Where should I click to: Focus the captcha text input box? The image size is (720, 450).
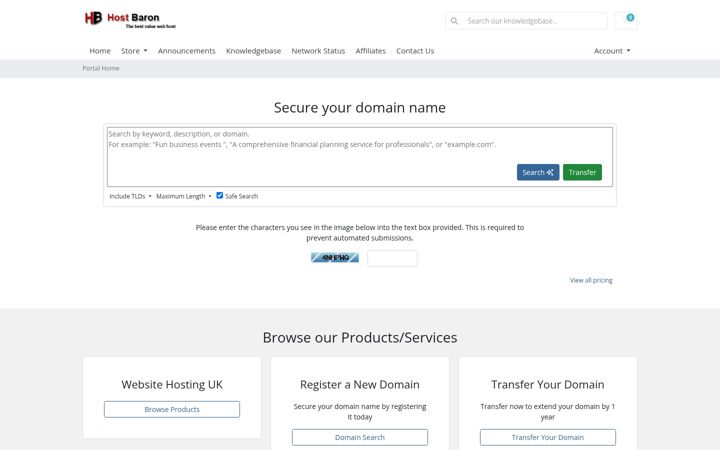pos(392,258)
